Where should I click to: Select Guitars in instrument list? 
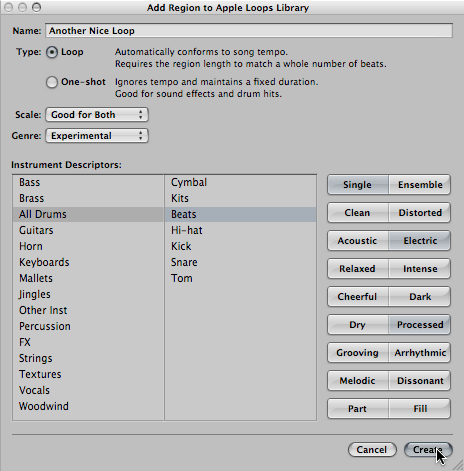pyautogui.click(x=88, y=230)
